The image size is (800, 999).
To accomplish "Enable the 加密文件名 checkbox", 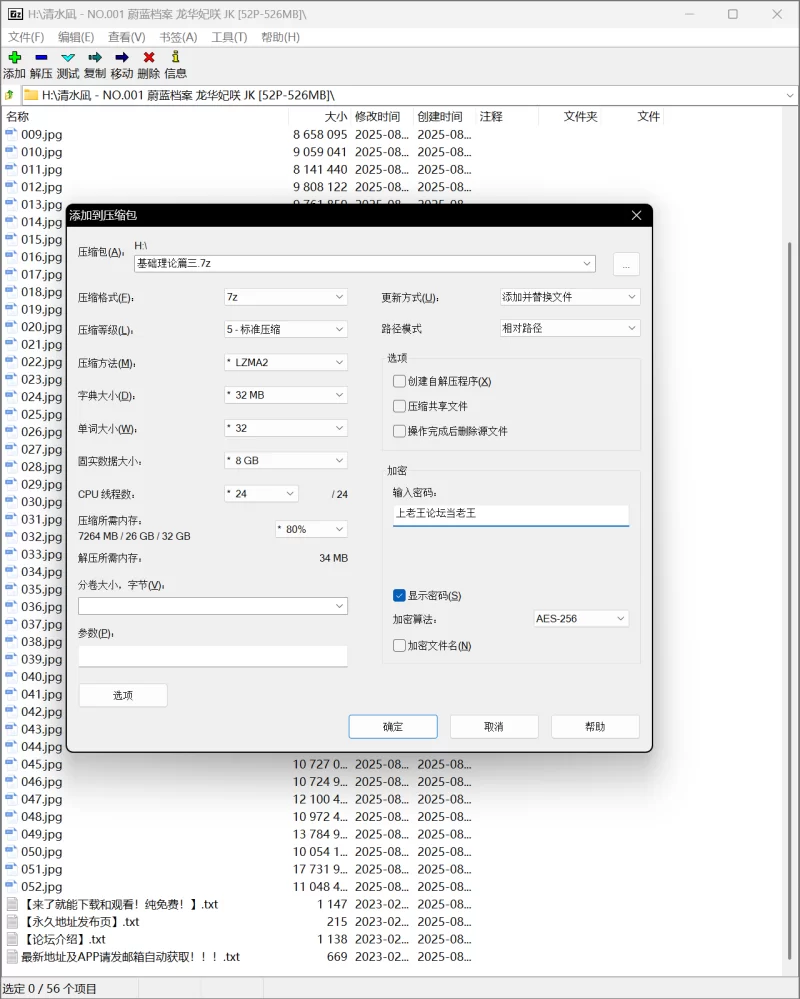I will click(400, 646).
